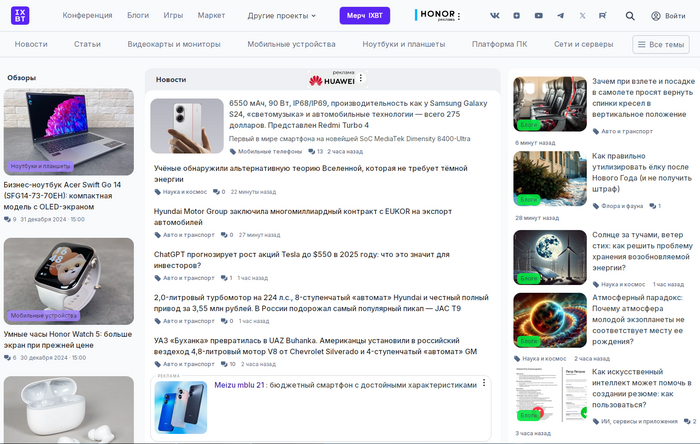
Task: Open three-dot menu on Meizu ad
Action: (484, 383)
